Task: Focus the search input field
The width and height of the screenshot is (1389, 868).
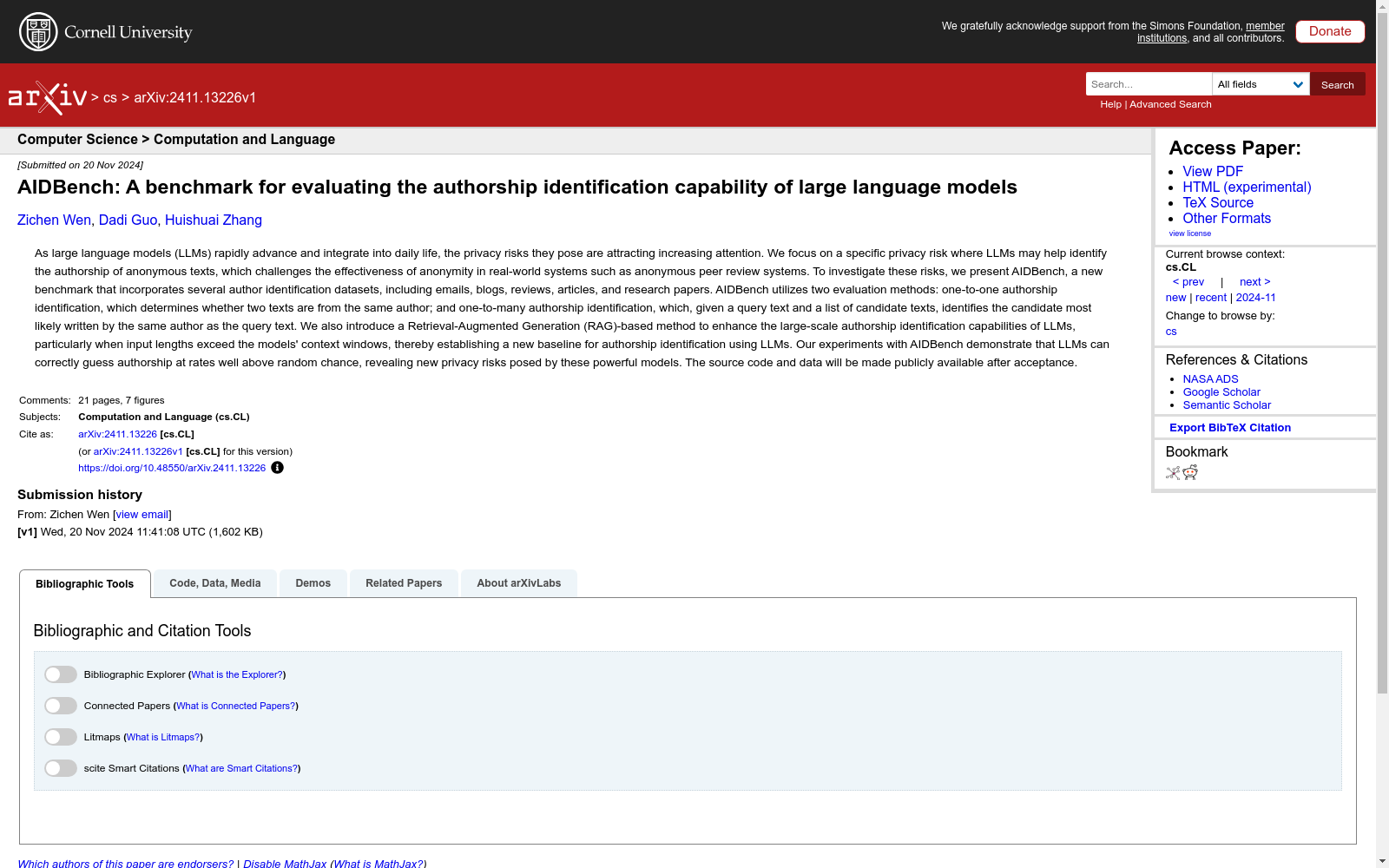Action: [1149, 84]
